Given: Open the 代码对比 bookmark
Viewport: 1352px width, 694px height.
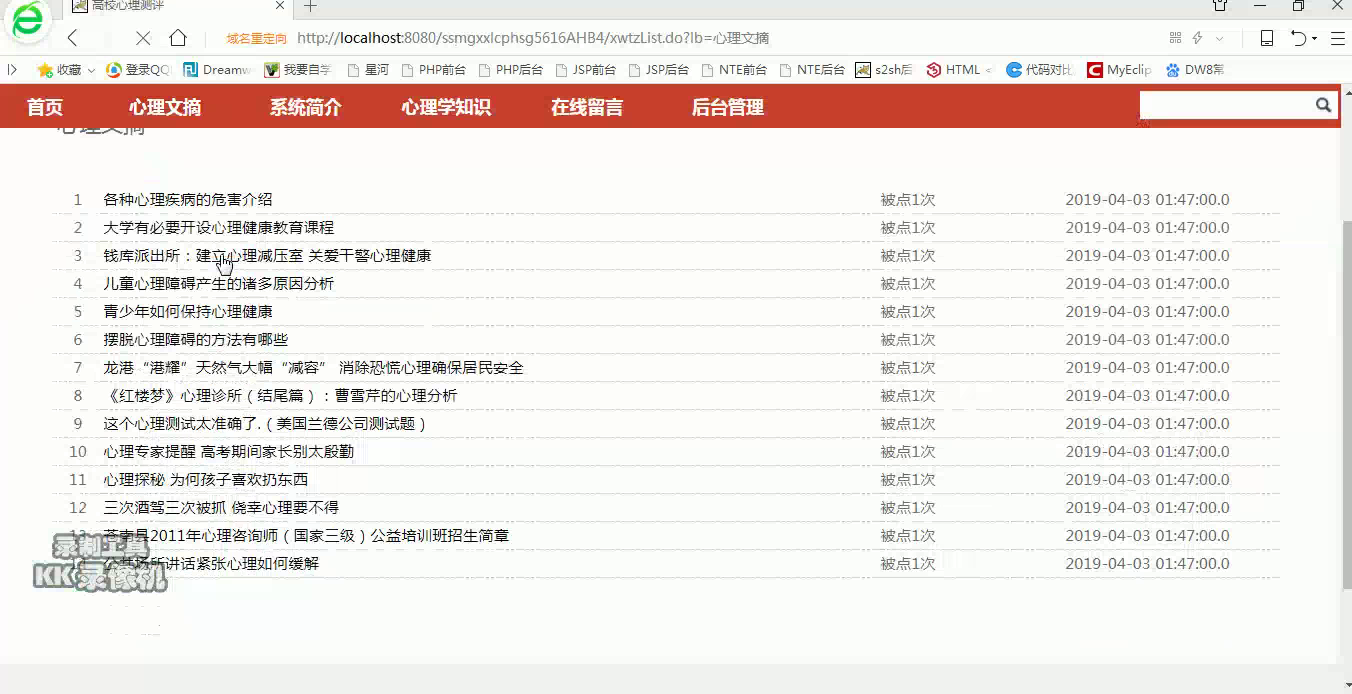Looking at the screenshot, I should click(1040, 70).
